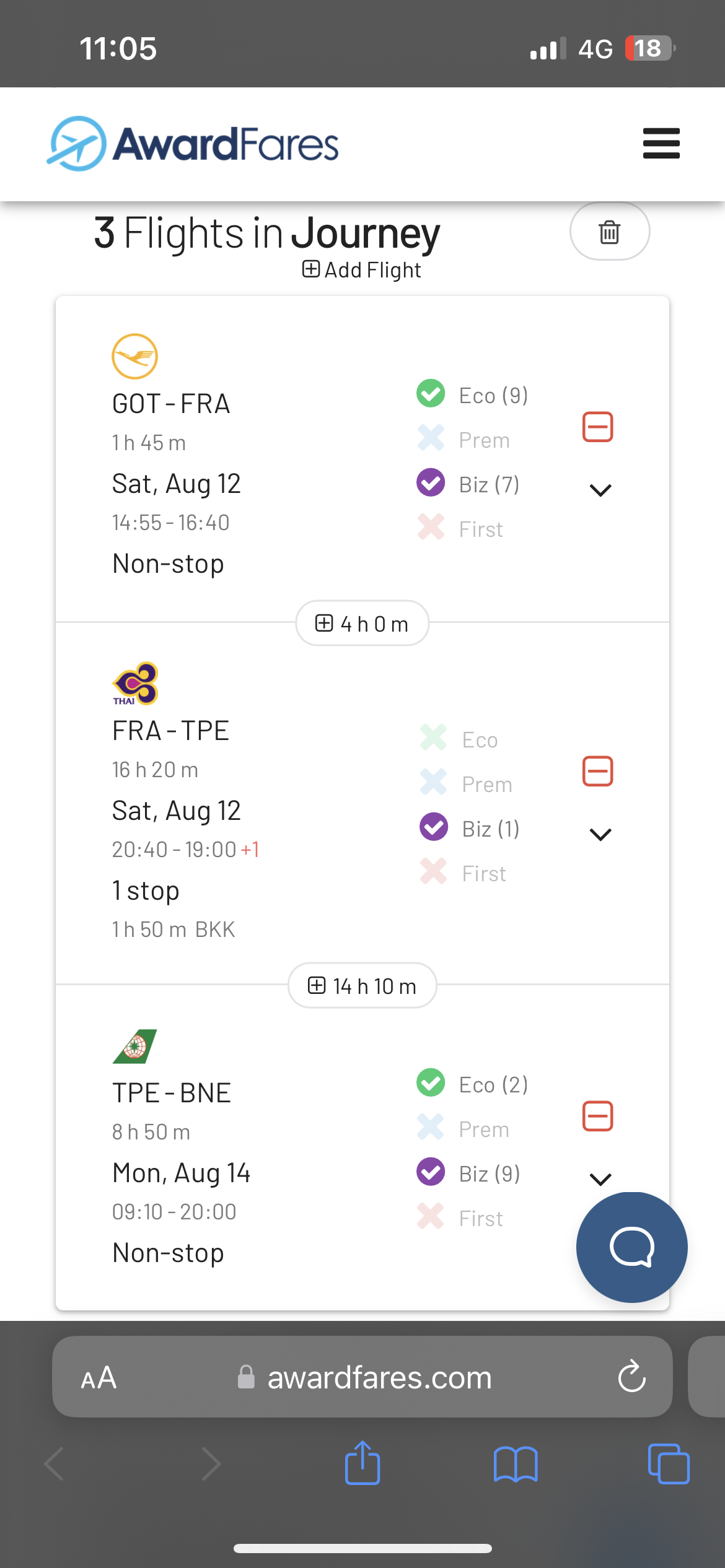Select Eco (9) on GOT-FRA flight
Viewport: 725px width, 1568px height.
(473, 395)
